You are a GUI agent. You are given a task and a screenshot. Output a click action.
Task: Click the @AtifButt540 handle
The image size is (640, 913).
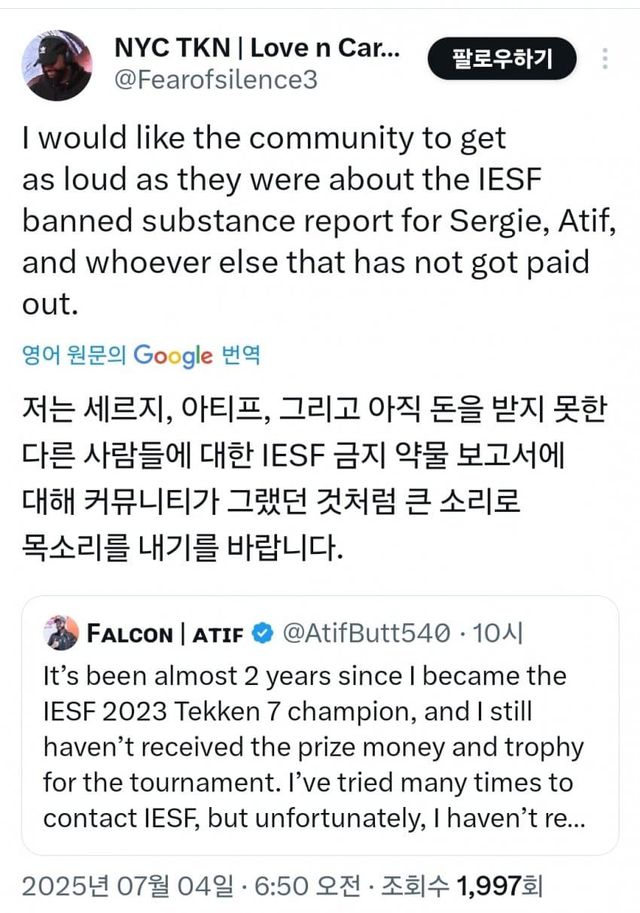[x=363, y=630]
